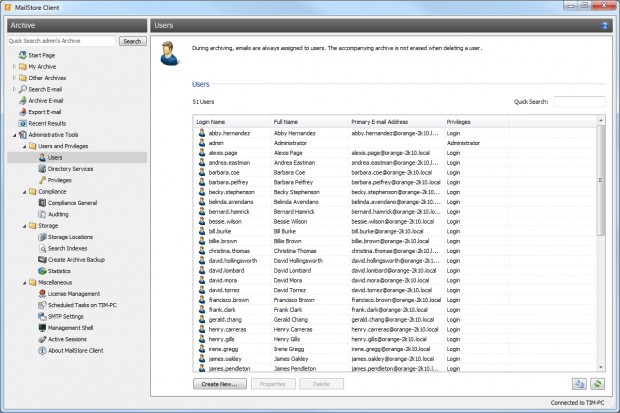Select the abby.hernandez user row
Viewport: 620px width, 413px height.
(395, 133)
